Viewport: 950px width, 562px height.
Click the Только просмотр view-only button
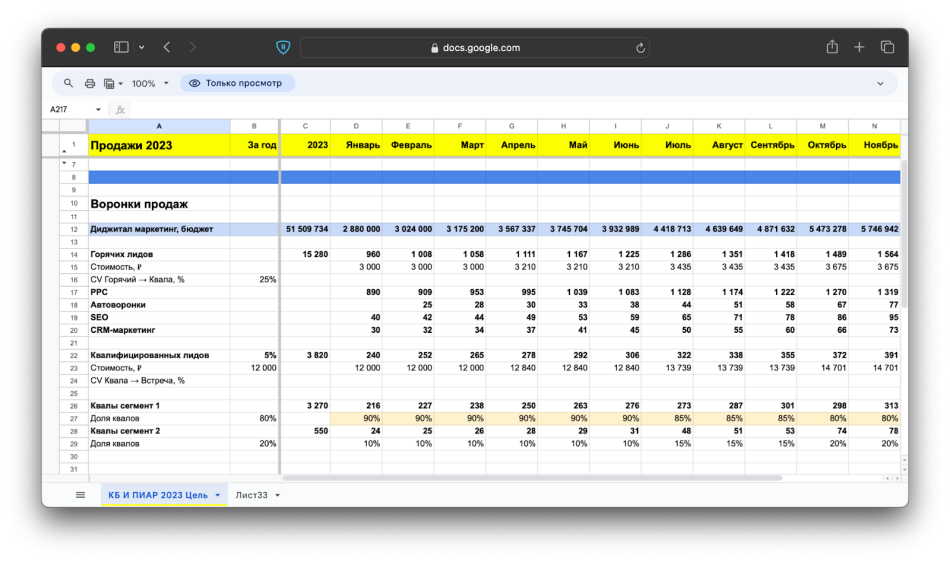(x=237, y=83)
